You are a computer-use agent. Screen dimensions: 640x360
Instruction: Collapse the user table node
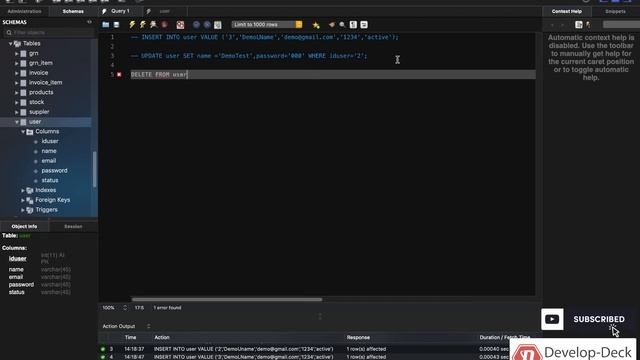[x=17, y=122]
